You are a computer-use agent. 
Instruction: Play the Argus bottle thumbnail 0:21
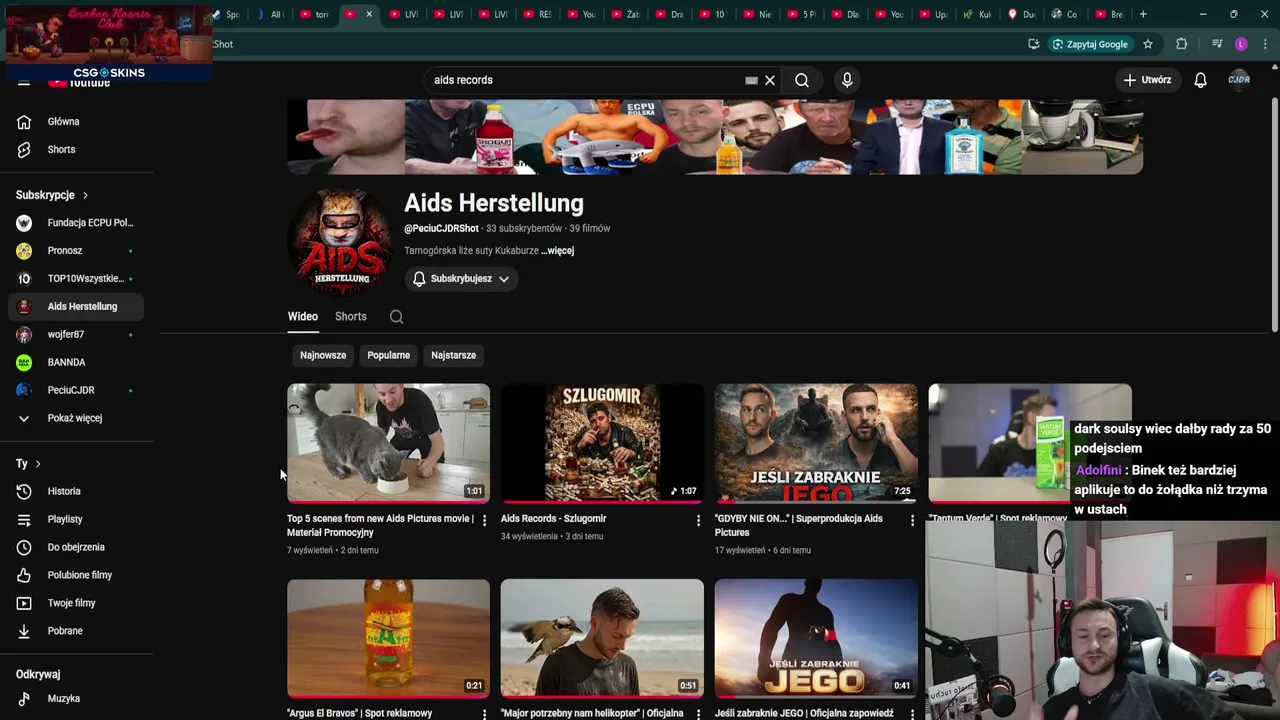388,638
